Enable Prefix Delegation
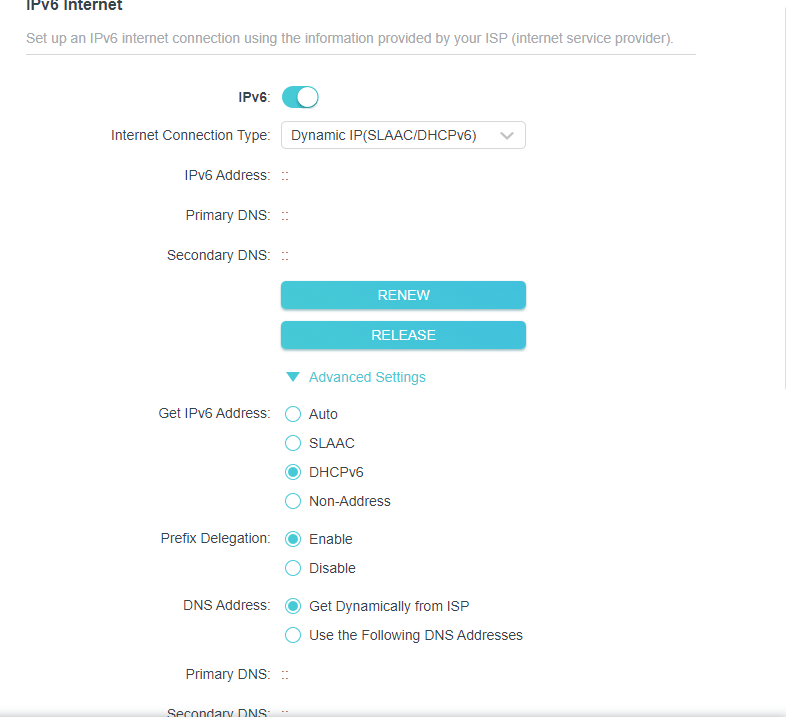The height and width of the screenshot is (717, 786). coord(293,539)
